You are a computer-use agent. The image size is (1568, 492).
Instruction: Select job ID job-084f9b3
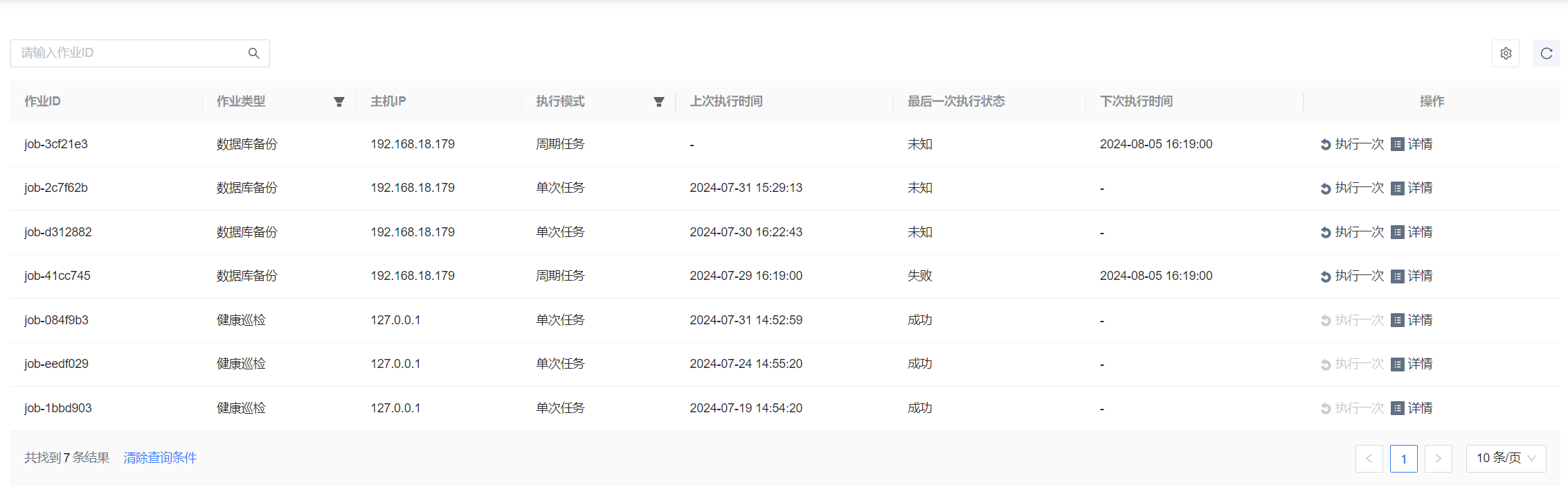(56, 320)
